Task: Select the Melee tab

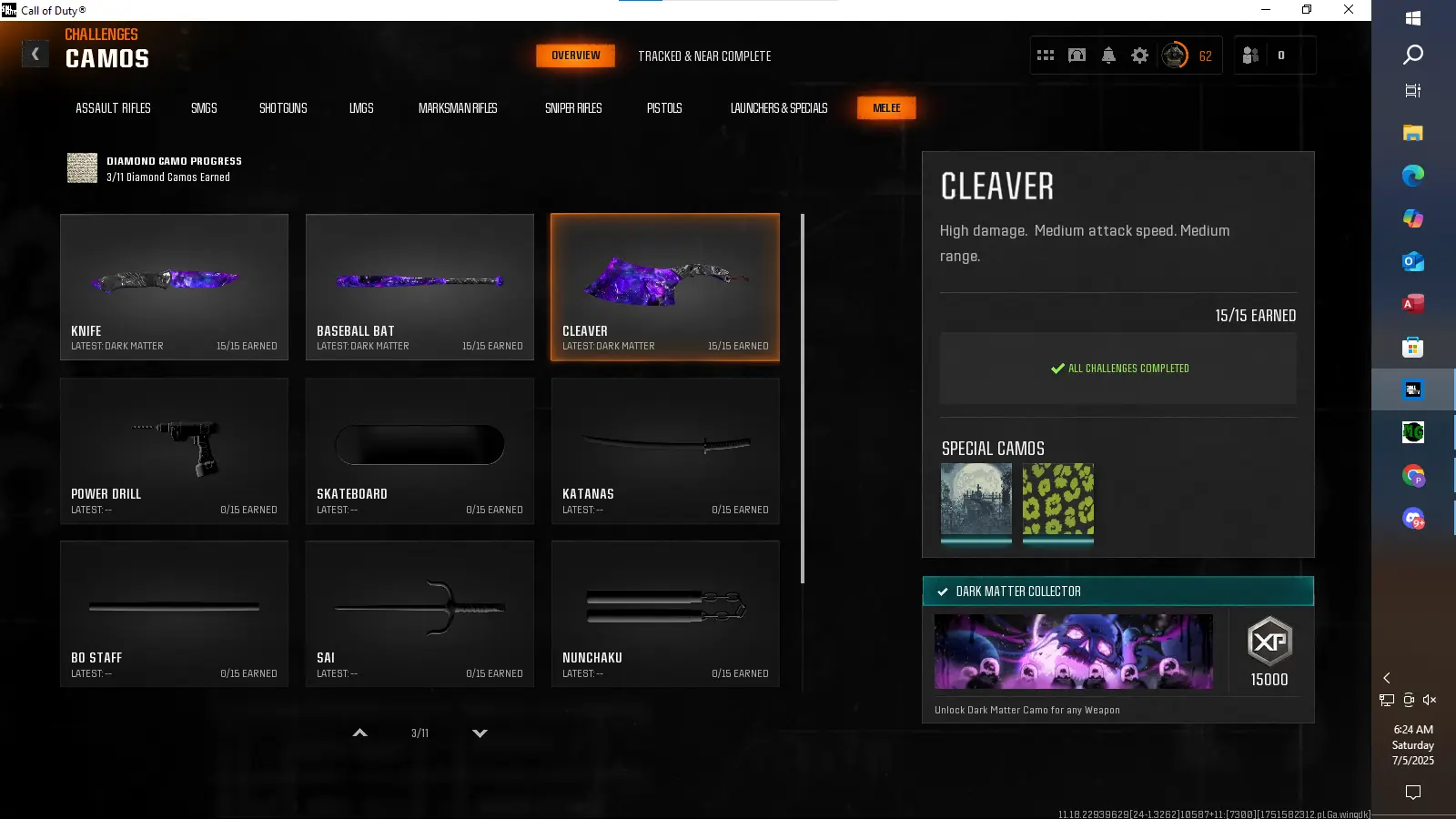Action: (x=886, y=108)
